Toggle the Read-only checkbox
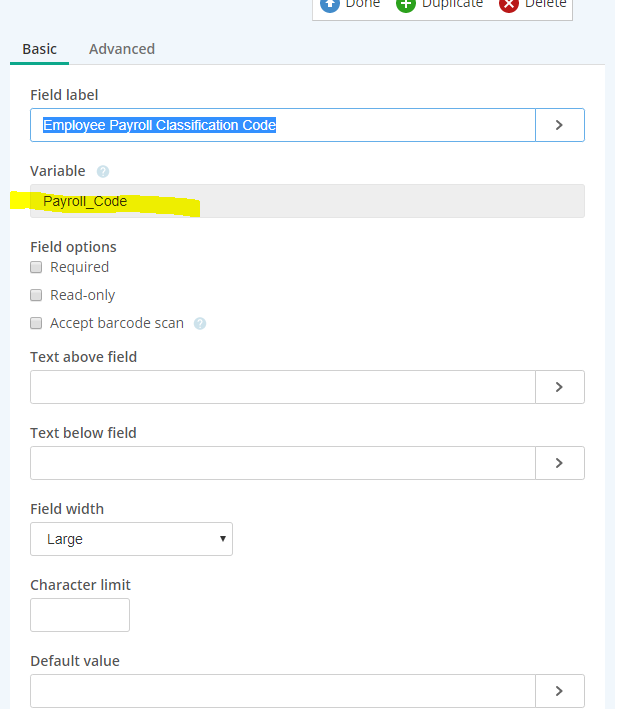This screenshot has height=709, width=622. (37, 295)
